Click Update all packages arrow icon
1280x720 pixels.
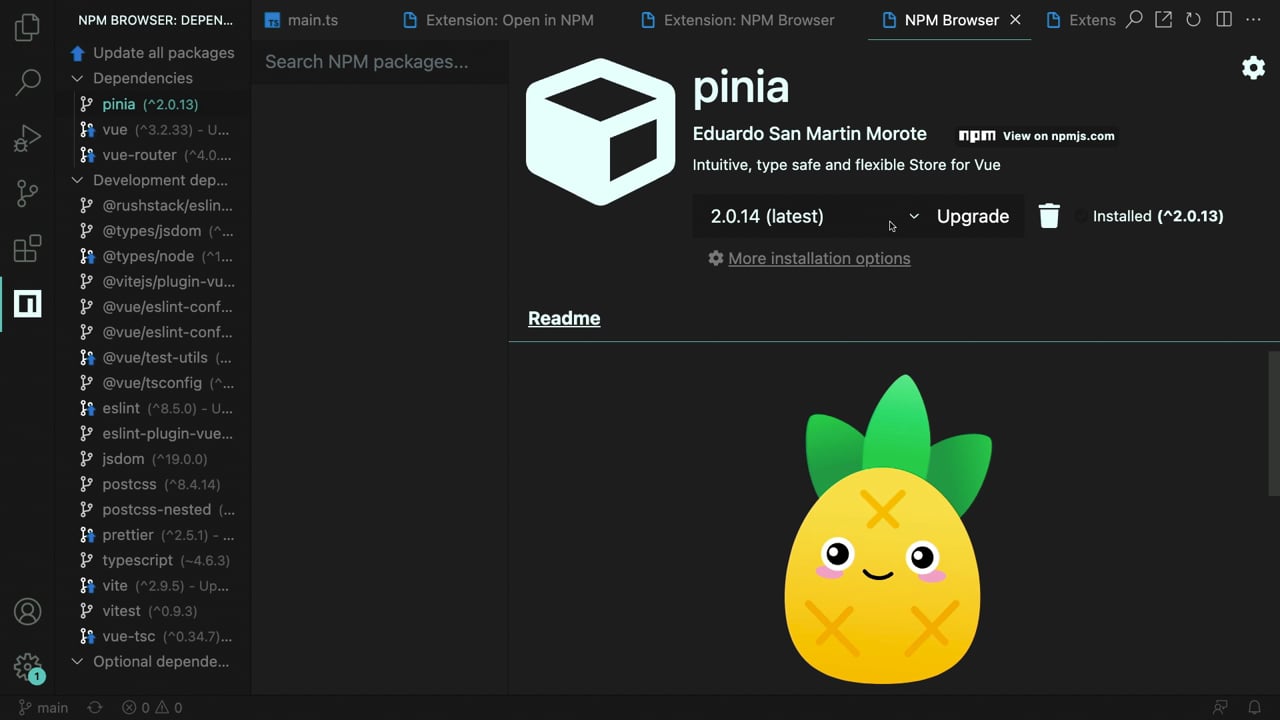pyautogui.click(x=78, y=53)
